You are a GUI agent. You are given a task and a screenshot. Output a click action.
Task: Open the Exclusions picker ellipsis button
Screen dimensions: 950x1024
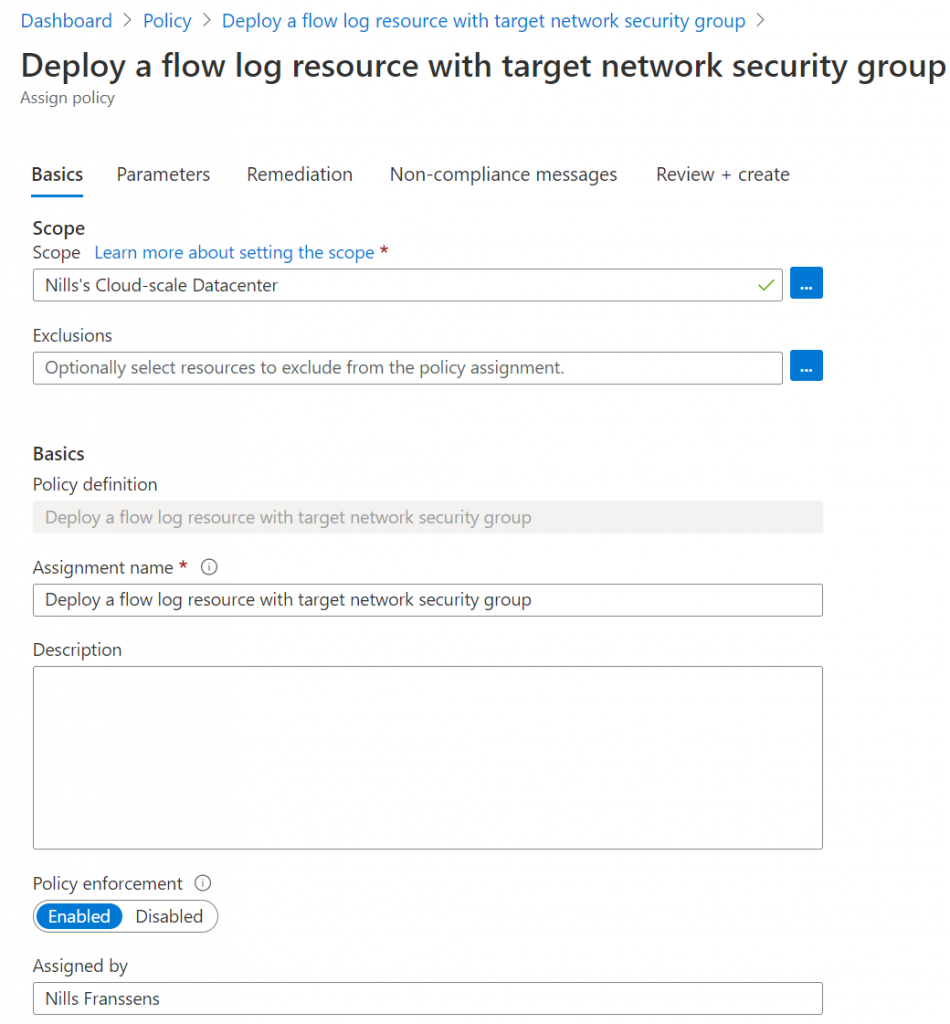(x=806, y=367)
